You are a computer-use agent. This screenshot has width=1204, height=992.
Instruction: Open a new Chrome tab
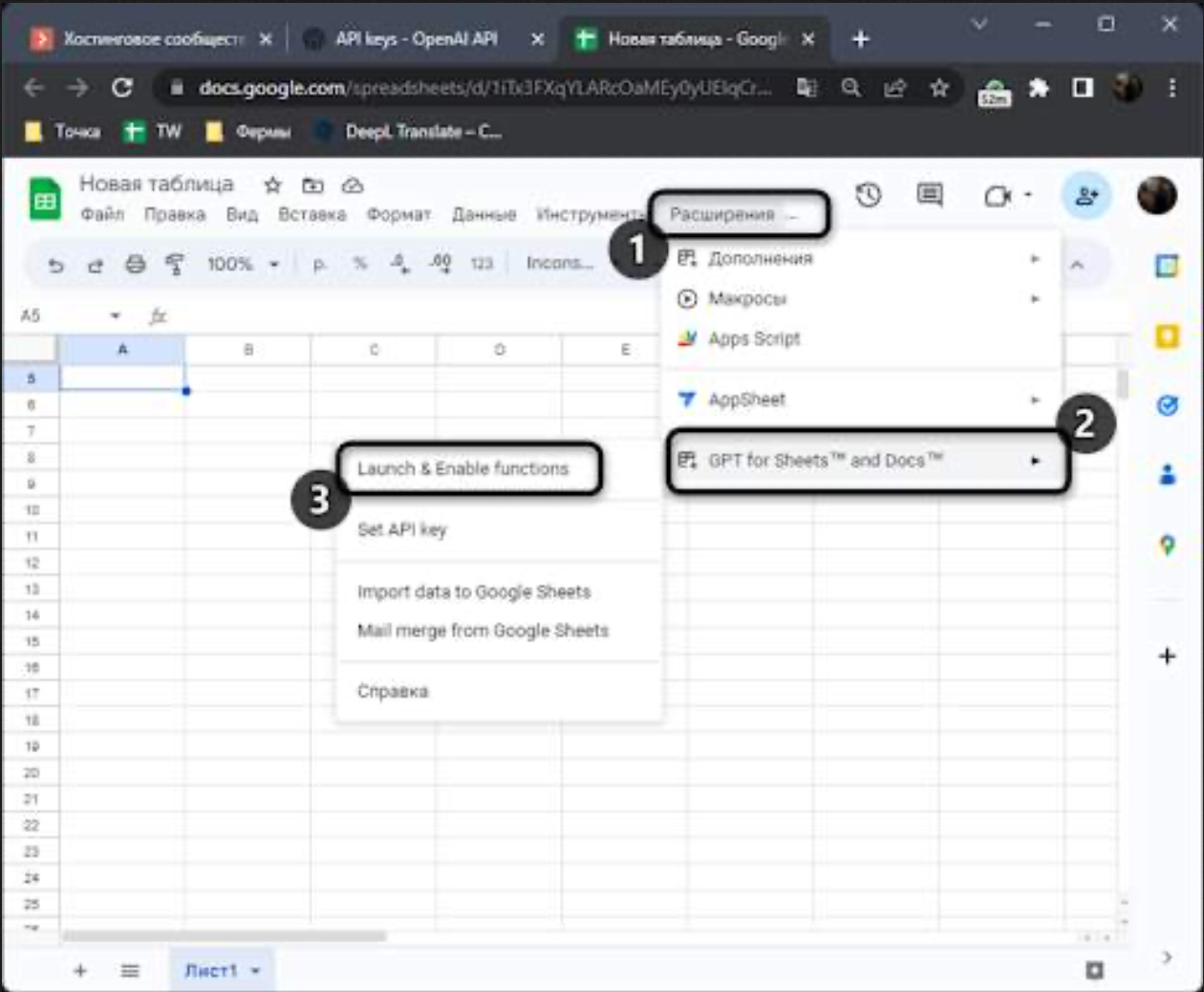coord(861,39)
